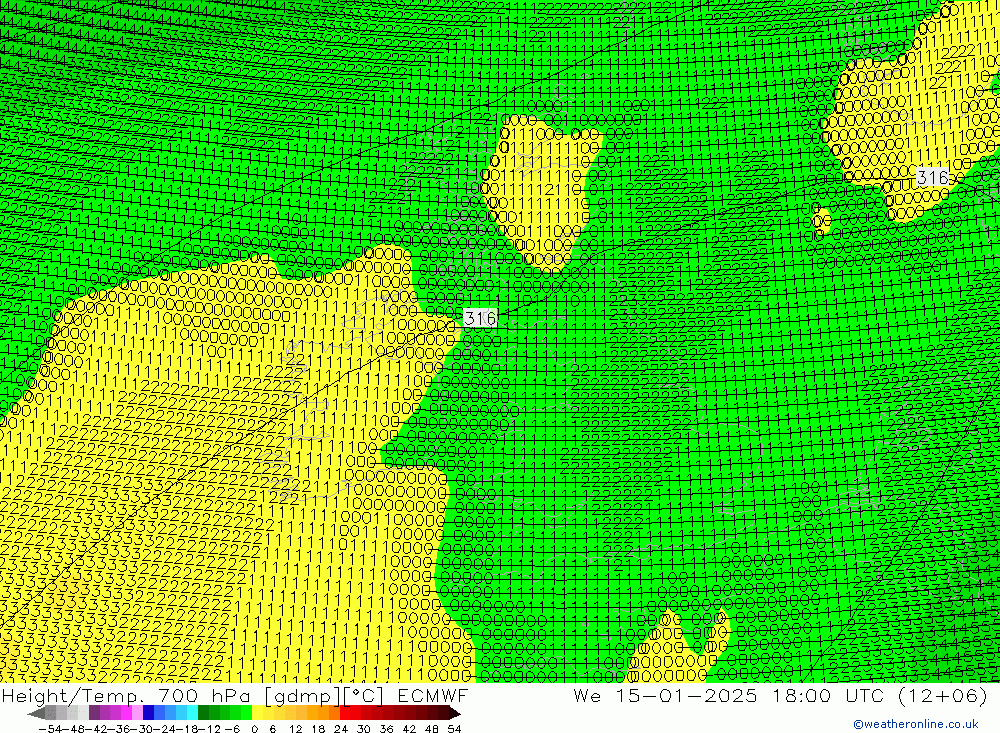Image resolution: width=1000 pixels, height=733 pixels.
Task: Pick the yellow swatch above legend value 0
Action: [x=258, y=713]
